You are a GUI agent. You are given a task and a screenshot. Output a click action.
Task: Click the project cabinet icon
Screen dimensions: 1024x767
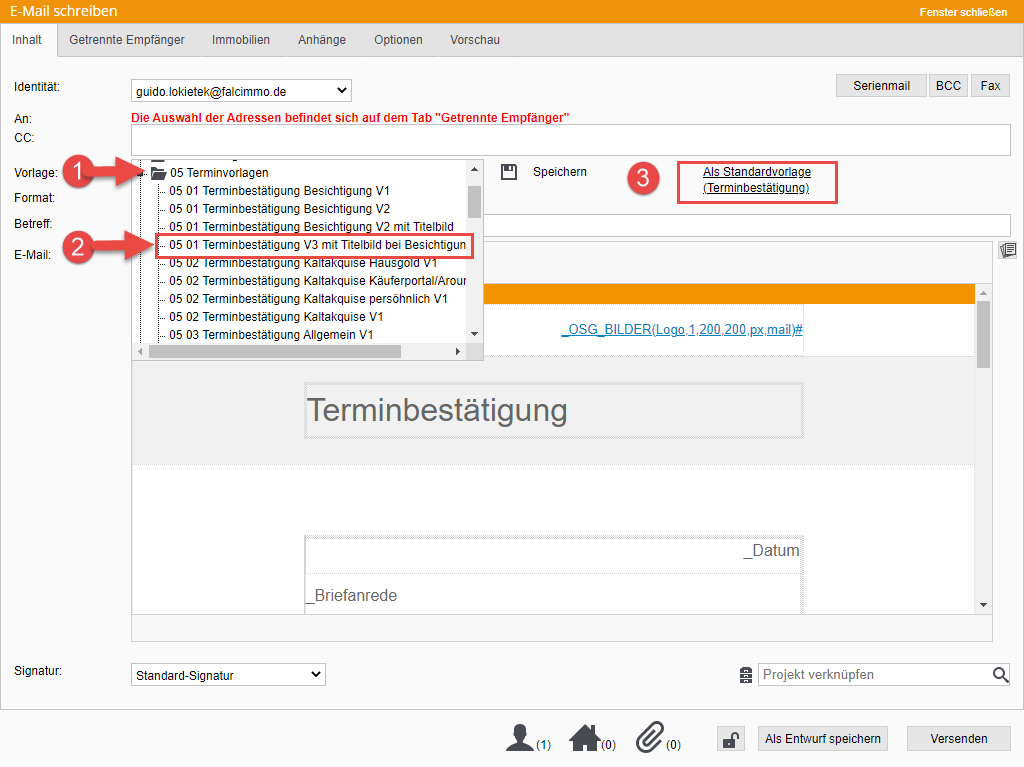pos(746,675)
